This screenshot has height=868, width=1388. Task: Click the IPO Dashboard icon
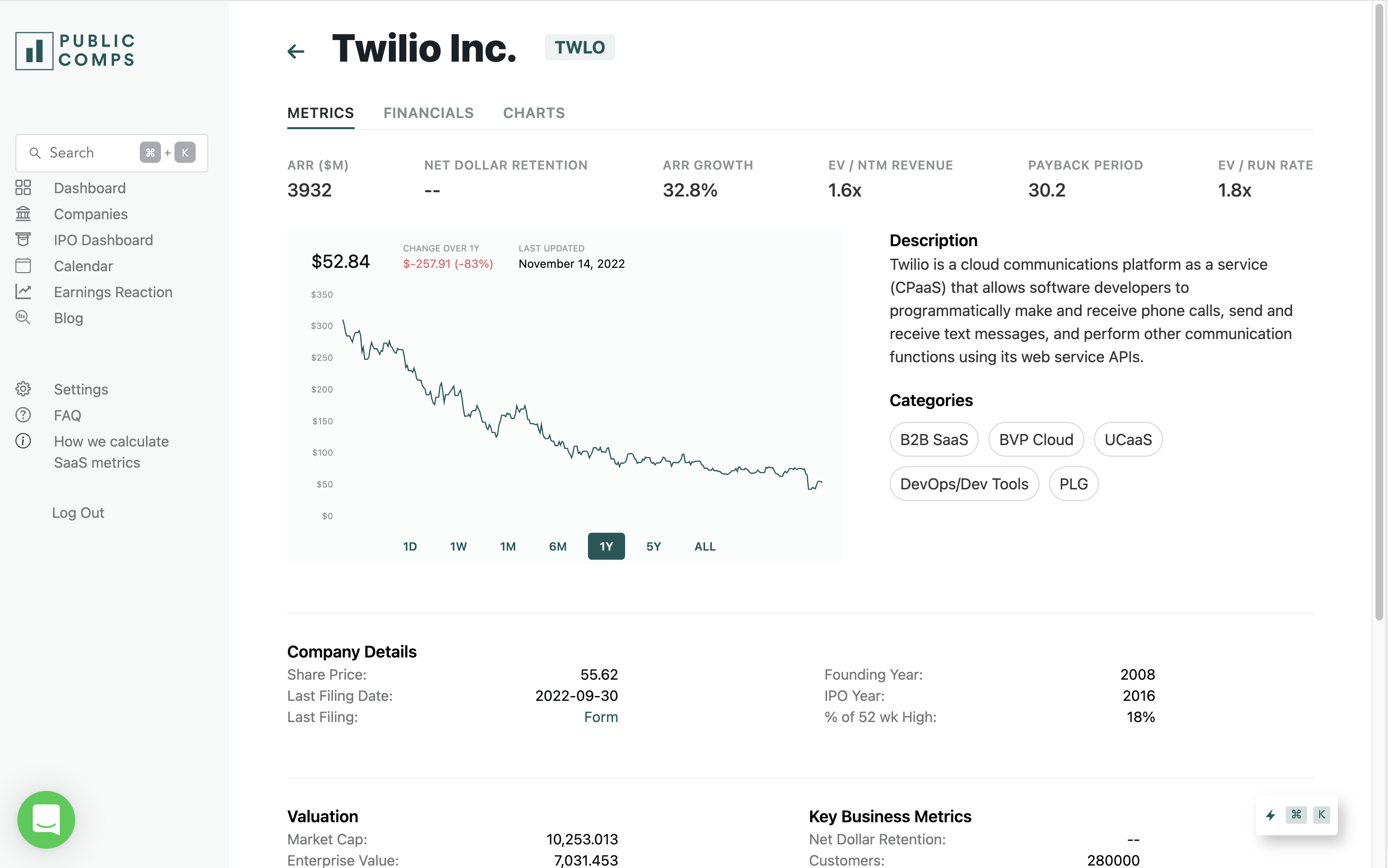point(23,239)
